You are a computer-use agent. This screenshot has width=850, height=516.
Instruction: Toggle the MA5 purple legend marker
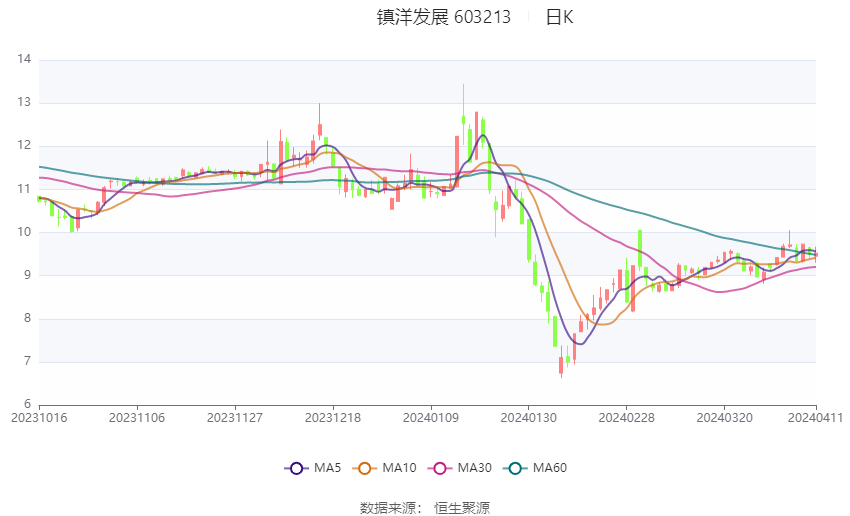point(297,468)
